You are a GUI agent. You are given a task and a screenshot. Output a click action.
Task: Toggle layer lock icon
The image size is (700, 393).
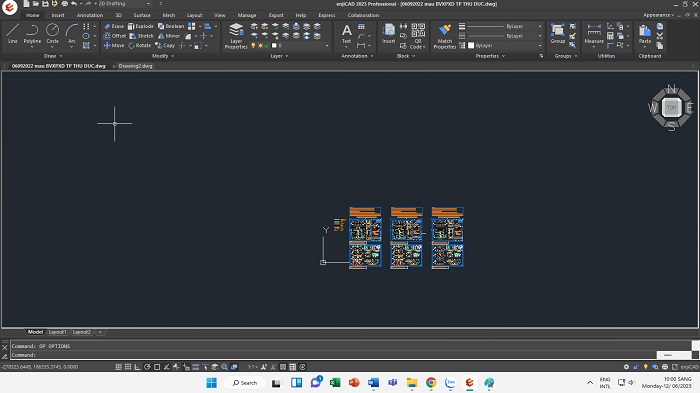pos(267,46)
